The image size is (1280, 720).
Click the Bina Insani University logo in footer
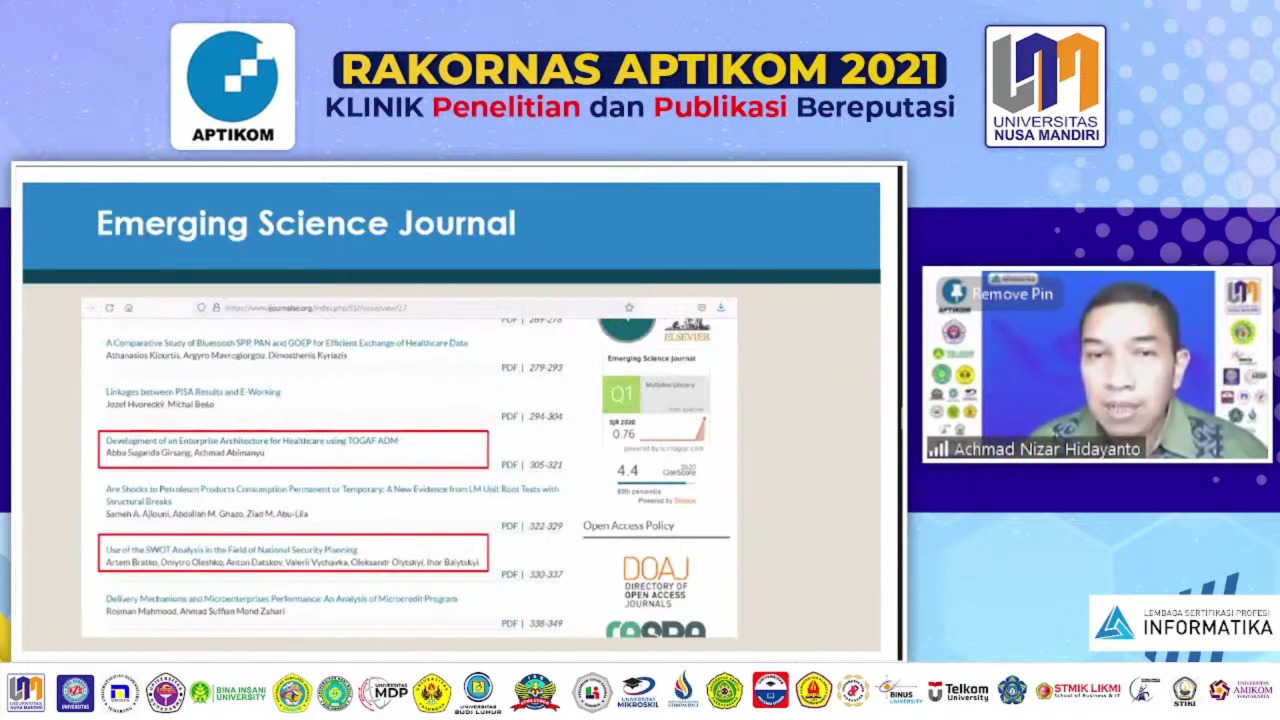pos(228,692)
